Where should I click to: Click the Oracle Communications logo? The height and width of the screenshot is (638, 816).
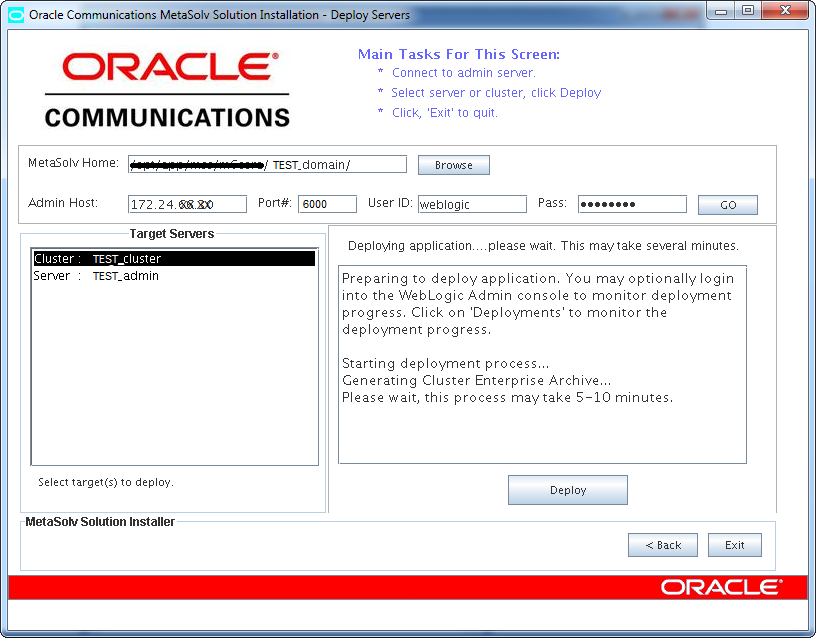coord(166,90)
